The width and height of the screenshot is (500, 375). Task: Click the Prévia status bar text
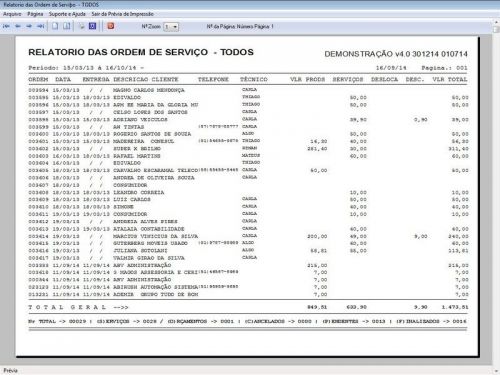pyautogui.click(x=10, y=371)
